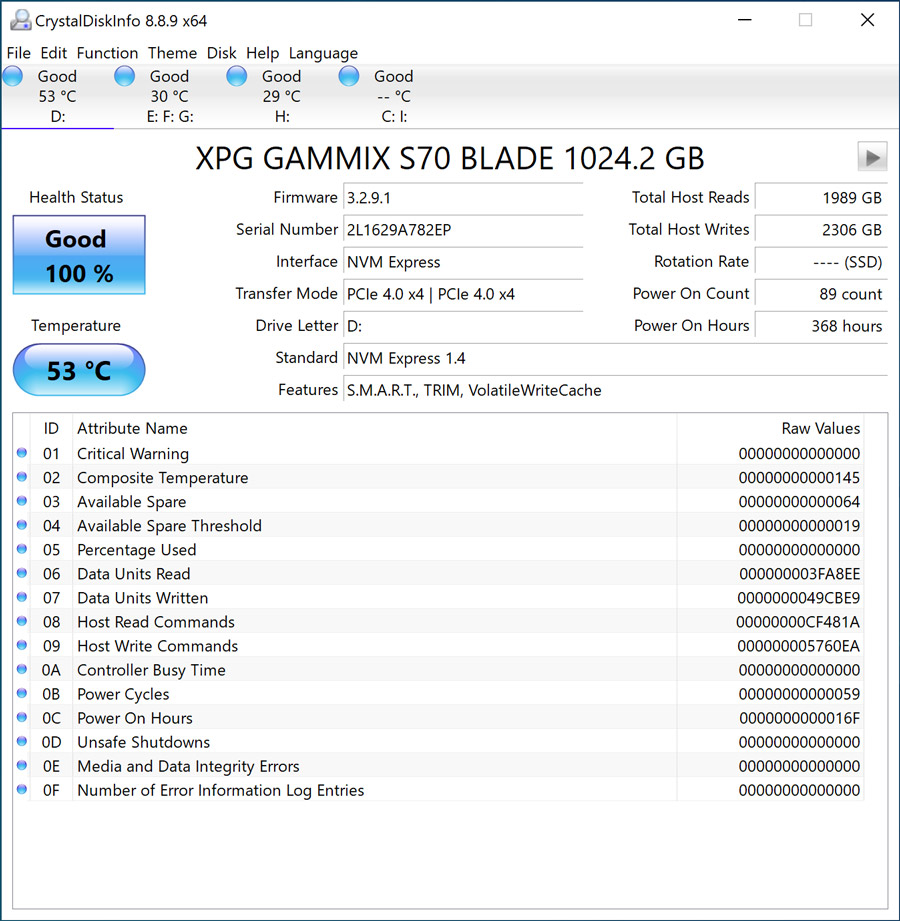The height and width of the screenshot is (921, 900).
Task: Select the C: I: disk status orb
Action: (x=349, y=76)
